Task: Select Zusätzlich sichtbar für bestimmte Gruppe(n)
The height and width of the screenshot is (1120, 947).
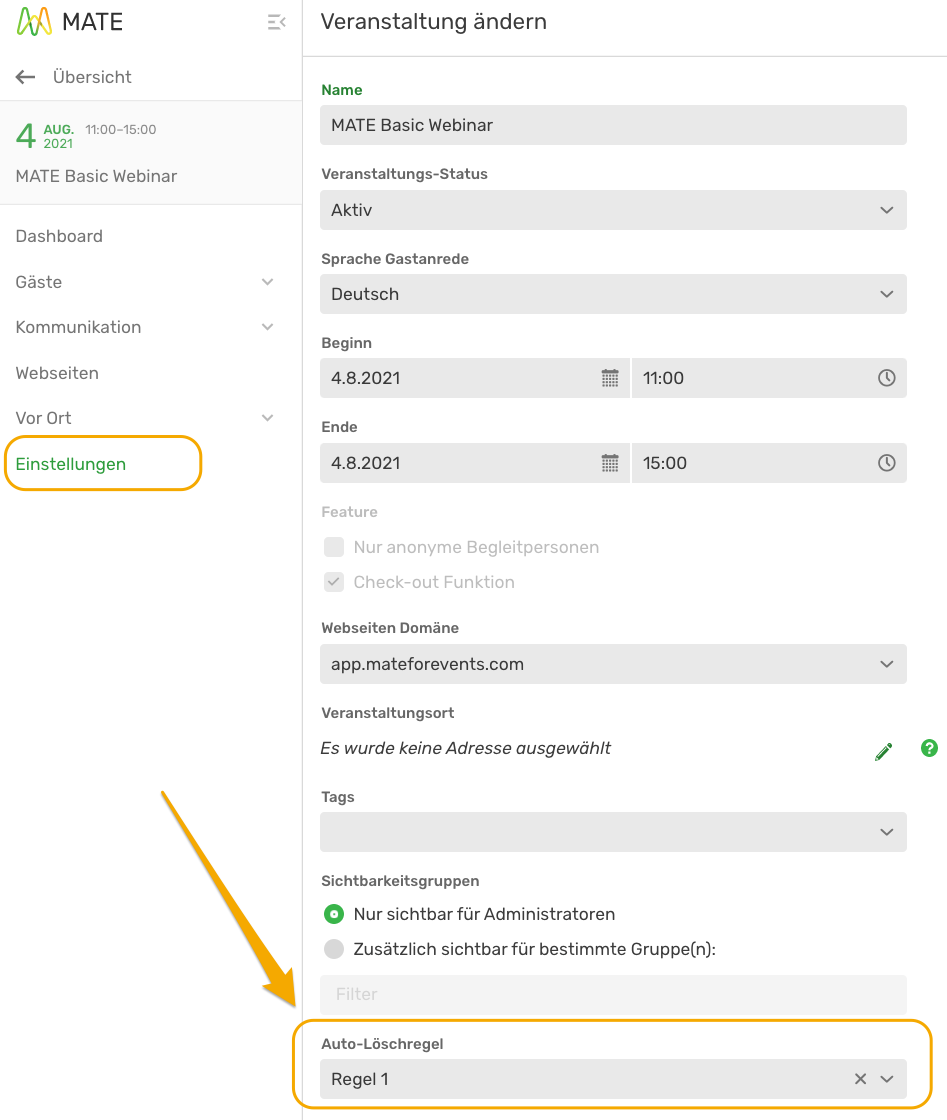Action: pyautogui.click(x=334, y=949)
